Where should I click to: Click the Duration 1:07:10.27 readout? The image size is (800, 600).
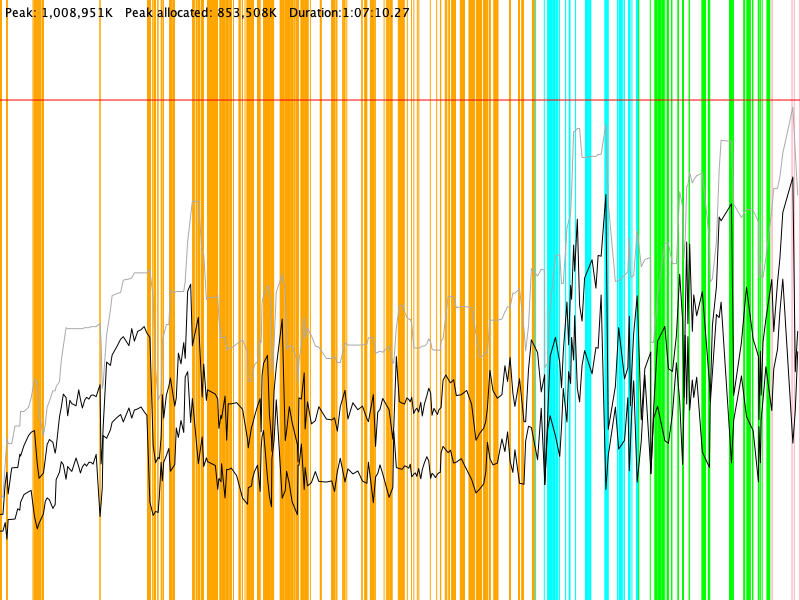[x=349, y=13]
